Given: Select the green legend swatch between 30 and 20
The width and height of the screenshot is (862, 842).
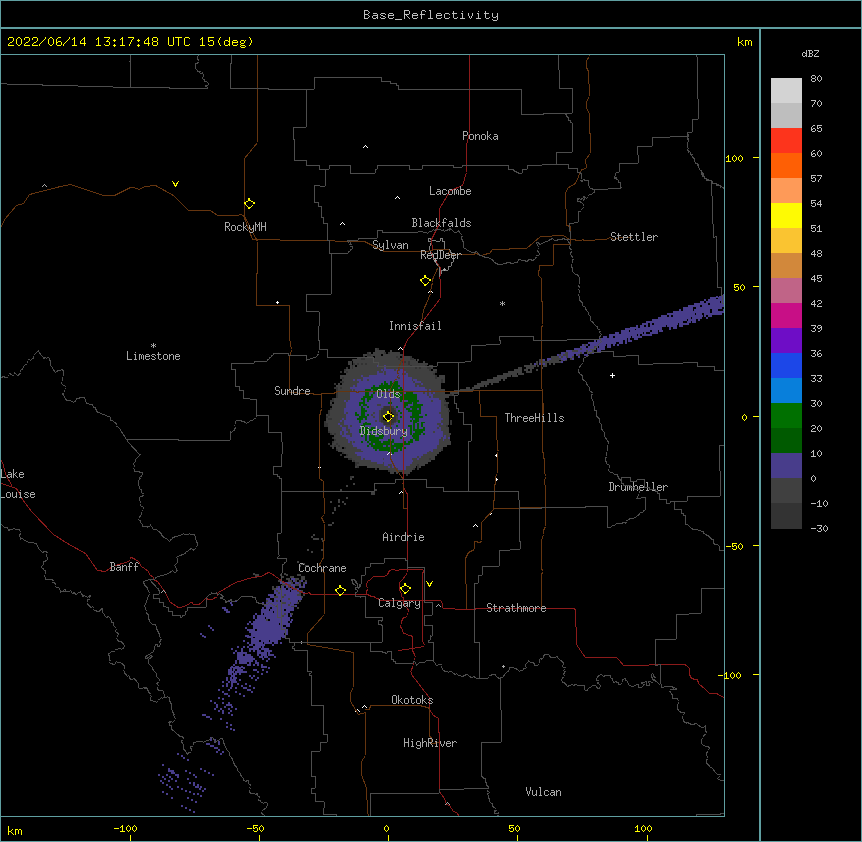Looking at the screenshot, I should pyautogui.click(x=786, y=416).
